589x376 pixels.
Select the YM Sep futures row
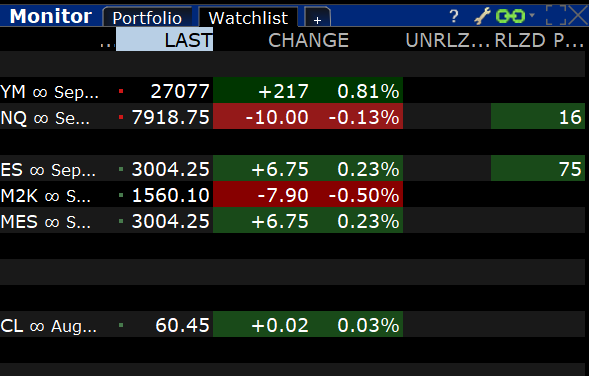[x=292, y=91]
